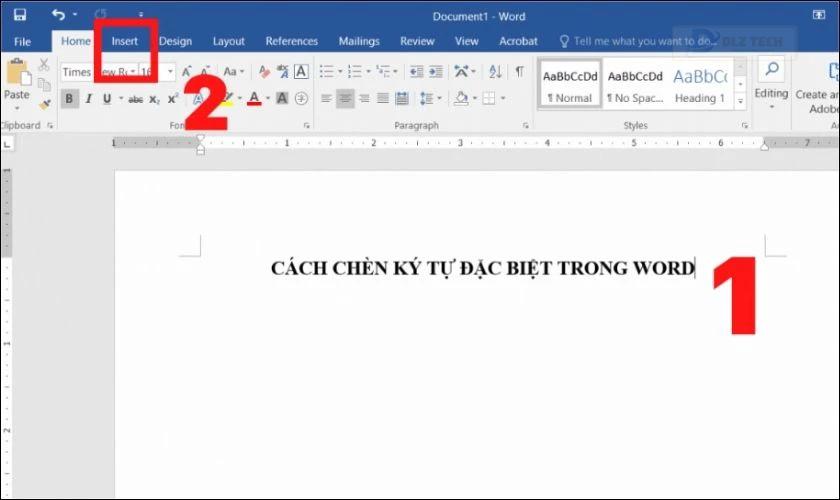This screenshot has height=500, width=840.
Task: Open the Font dialog launcher
Action: pyautogui.click(x=307, y=125)
